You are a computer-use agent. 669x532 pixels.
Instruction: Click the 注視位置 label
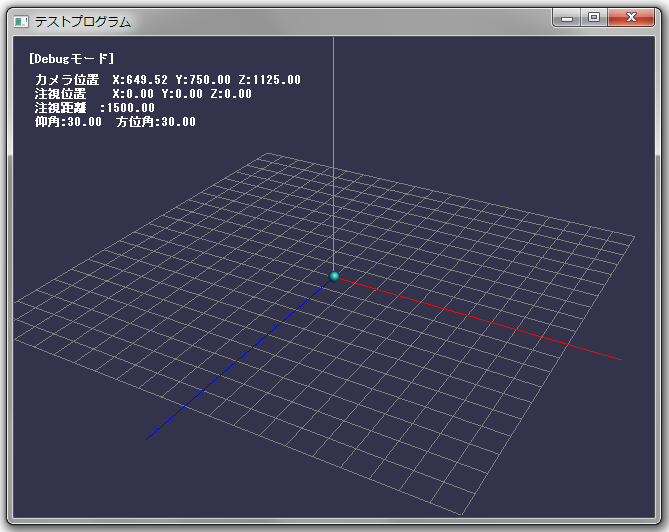pyautogui.click(x=61, y=94)
